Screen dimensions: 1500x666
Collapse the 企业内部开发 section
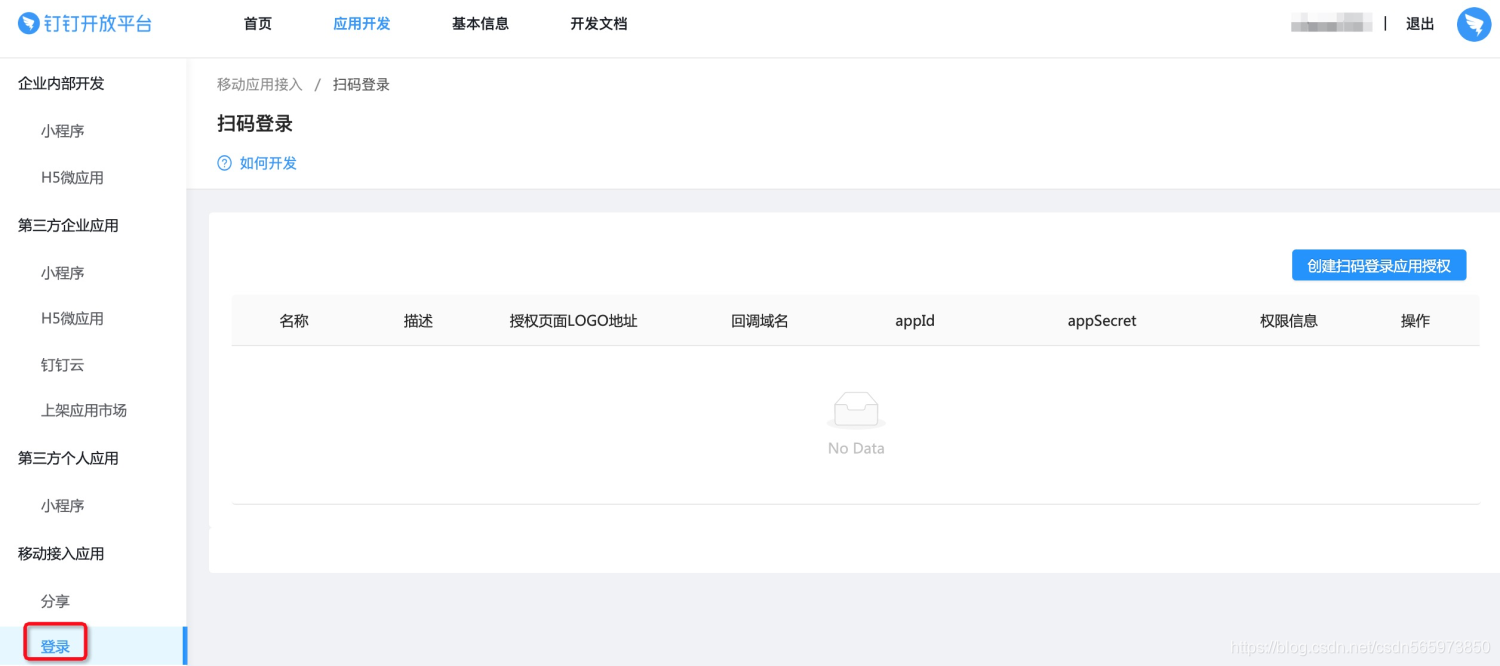coord(60,83)
